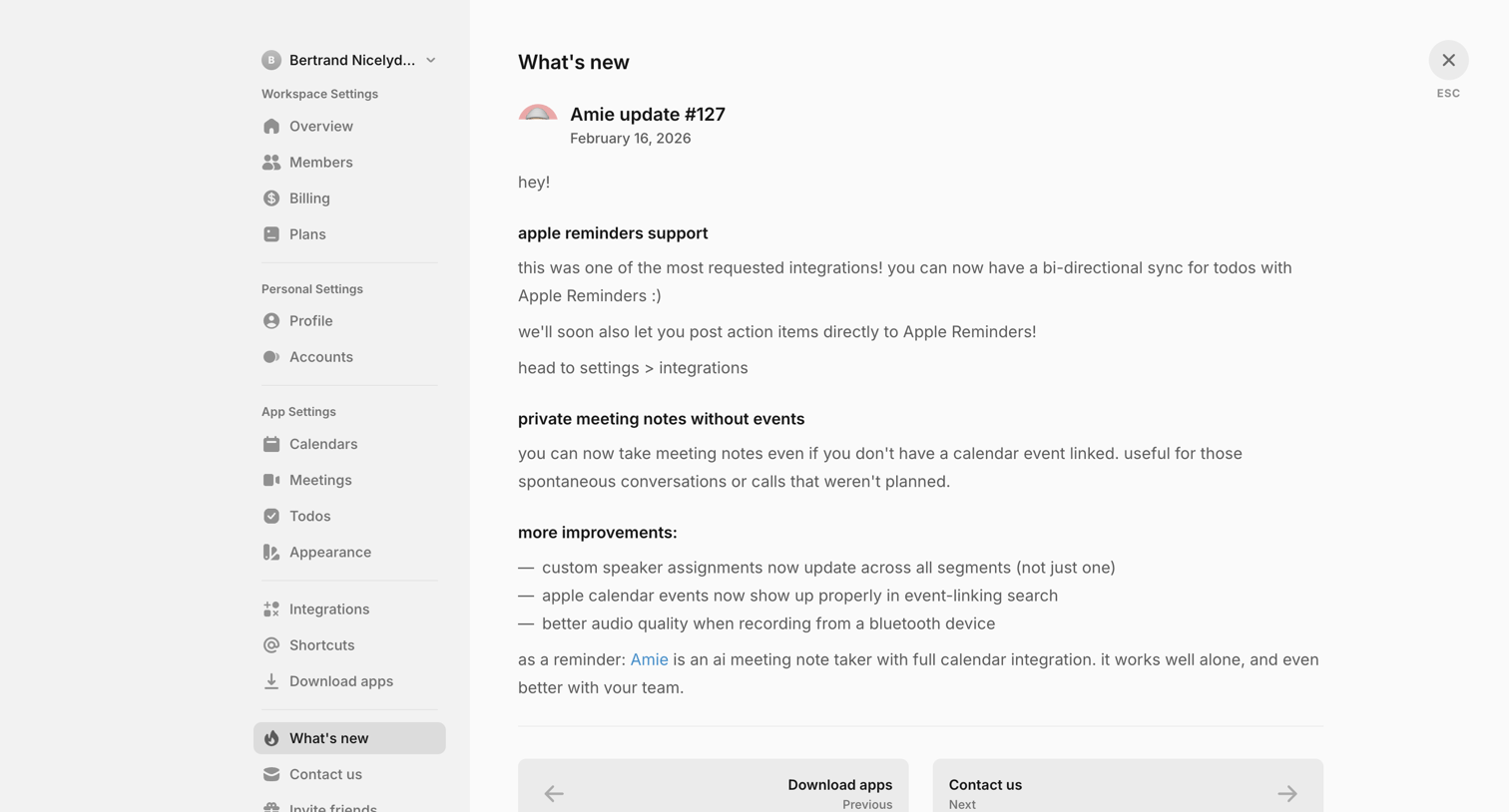Click the Meetings camera icon
1509x812 pixels.
click(x=271, y=480)
